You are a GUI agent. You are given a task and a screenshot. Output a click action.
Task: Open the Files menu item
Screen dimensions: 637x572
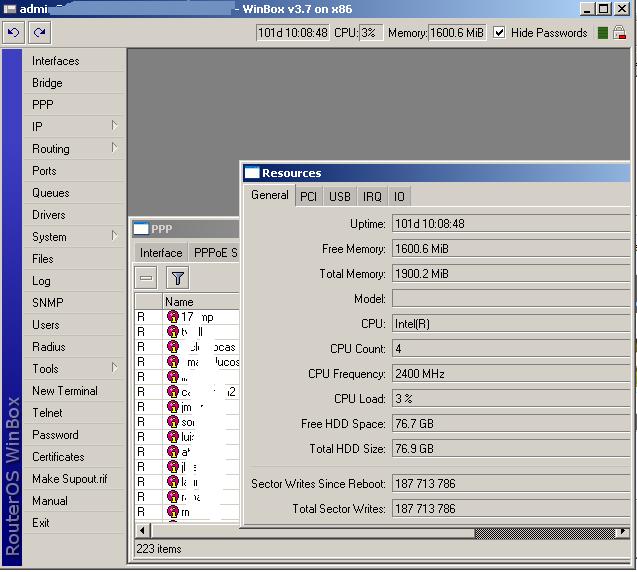(x=43, y=259)
